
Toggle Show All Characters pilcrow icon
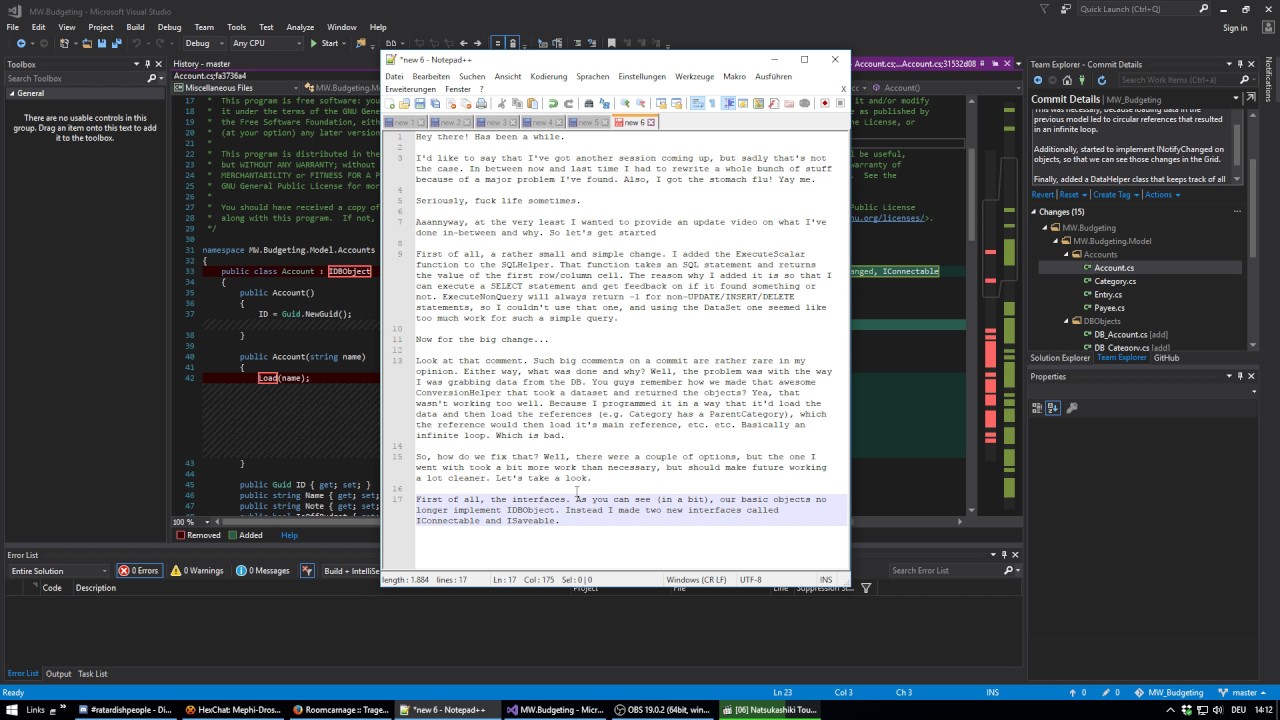tap(712, 103)
